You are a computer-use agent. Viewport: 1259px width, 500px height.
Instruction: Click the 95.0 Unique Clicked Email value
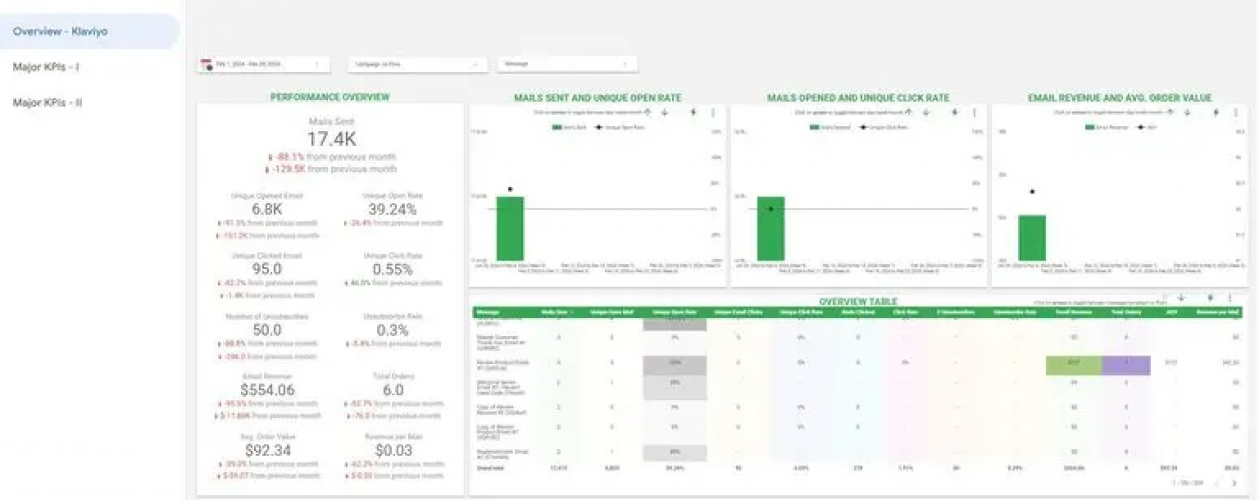266,270
